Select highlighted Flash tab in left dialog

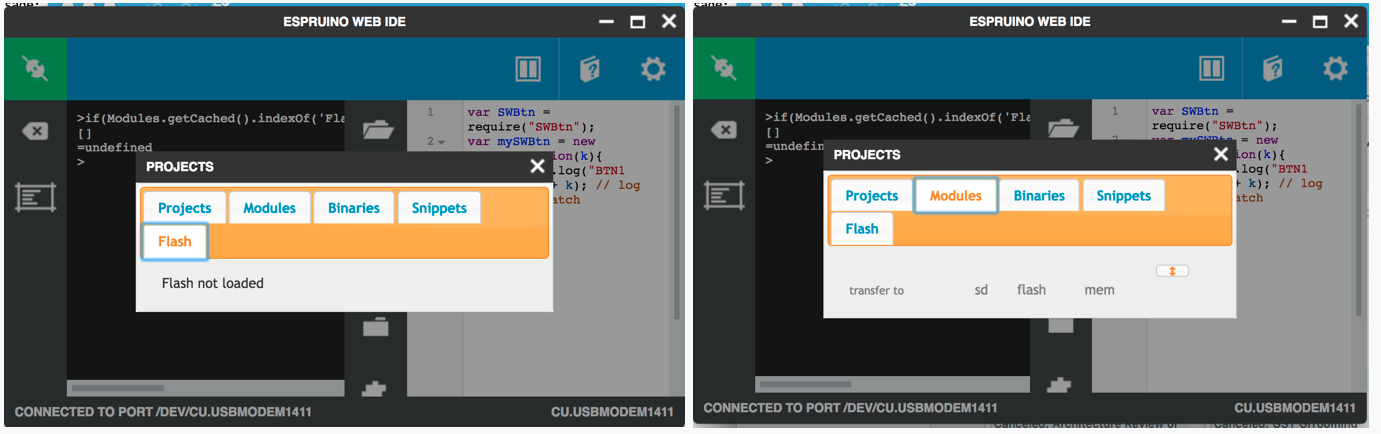(175, 241)
